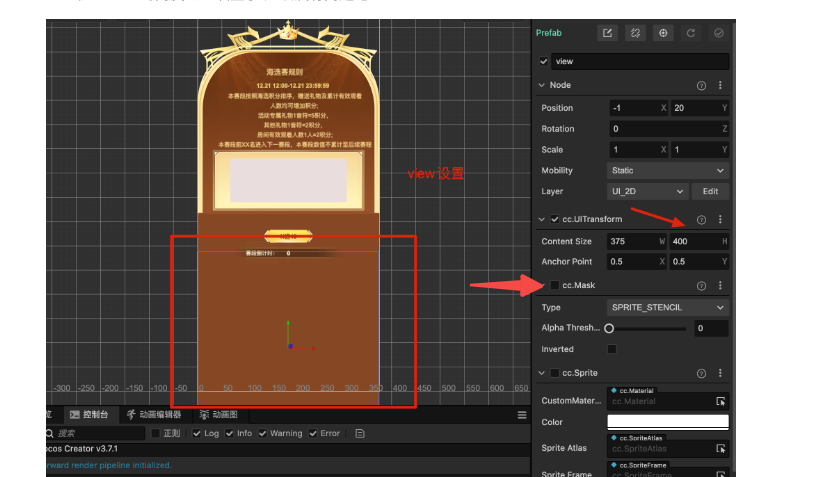
Task: Open help for the Node section
Action: 701,86
